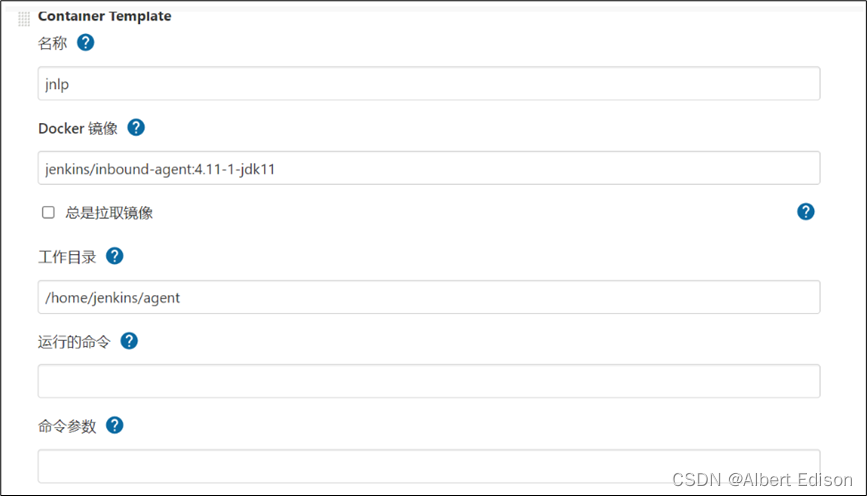Open help for 工作目录

pos(115,256)
